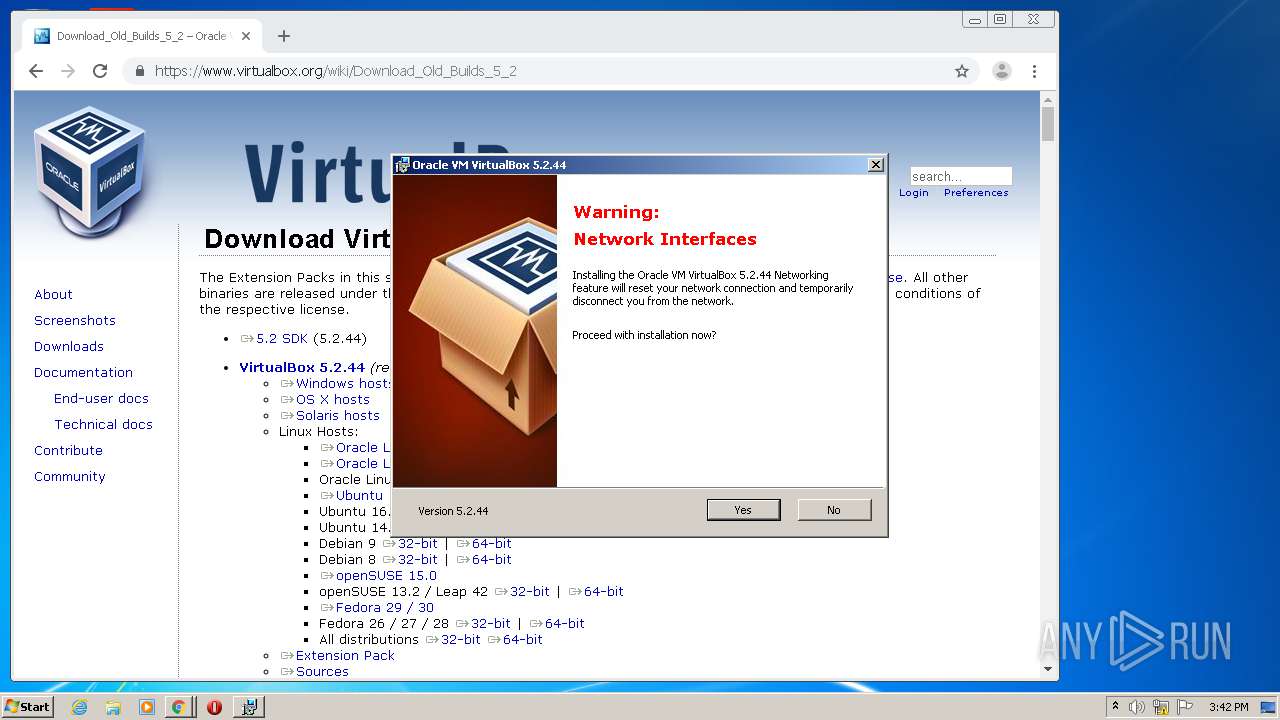Click No in the VirtualBox installer dialog
The width and height of the screenshot is (1280, 720).
[x=834, y=510]
